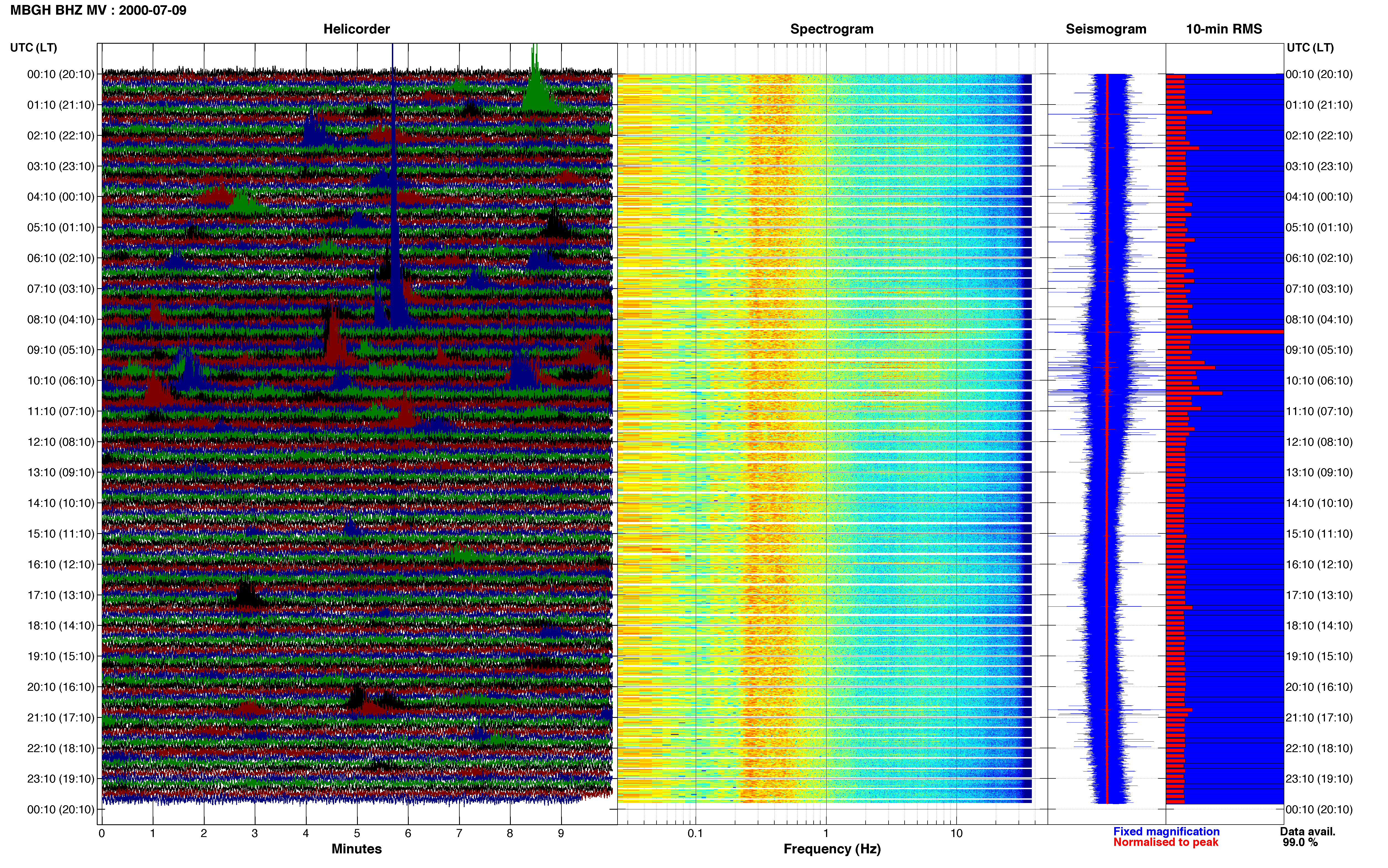Screen dimensions: 1388x868
Task: Click left time label '16:10 (12:10)'
Action: point(61,564)
